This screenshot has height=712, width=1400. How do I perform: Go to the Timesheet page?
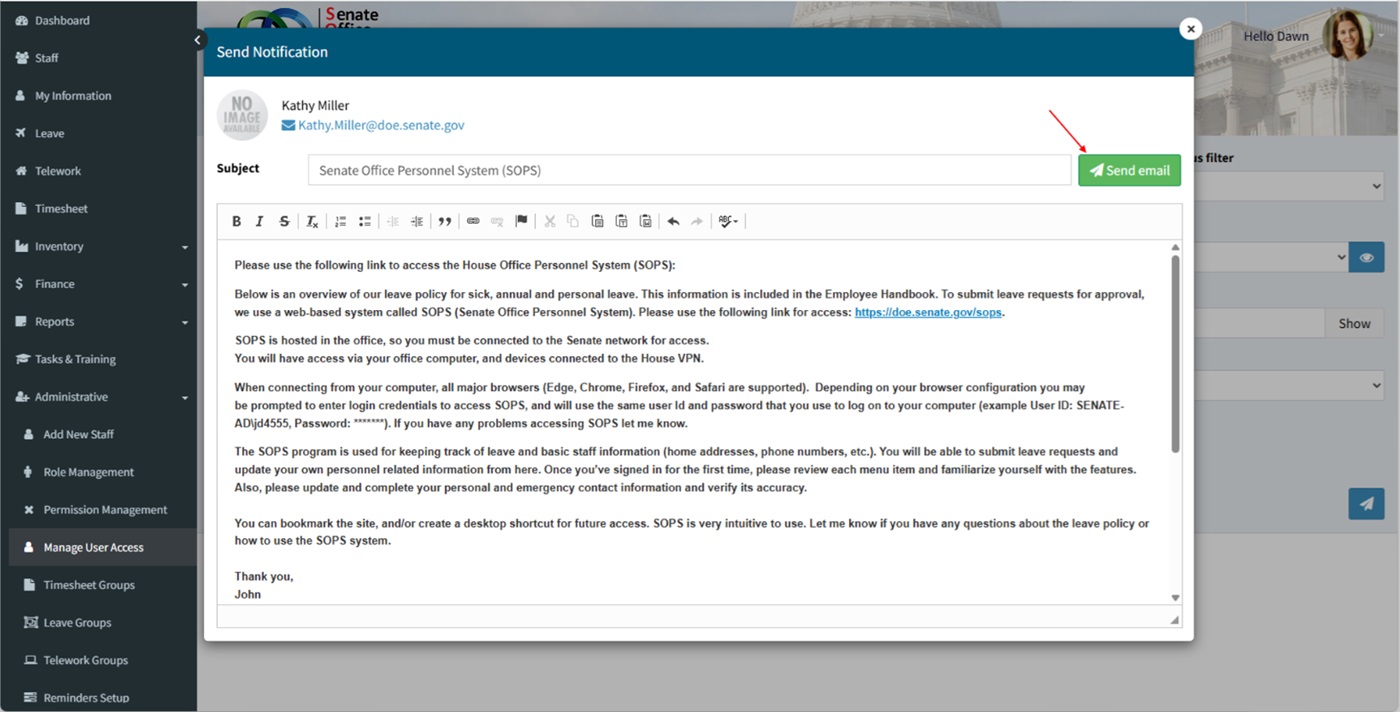[61, 209]
